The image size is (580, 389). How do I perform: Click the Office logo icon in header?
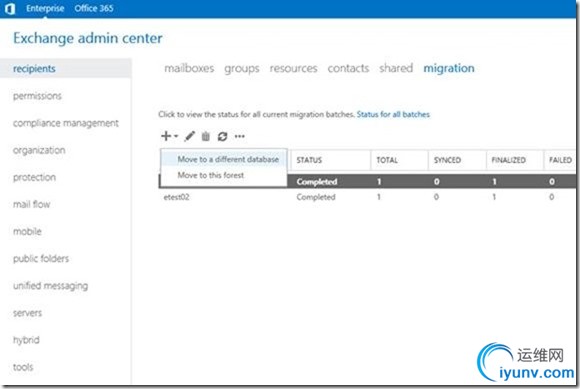point(10,9)
